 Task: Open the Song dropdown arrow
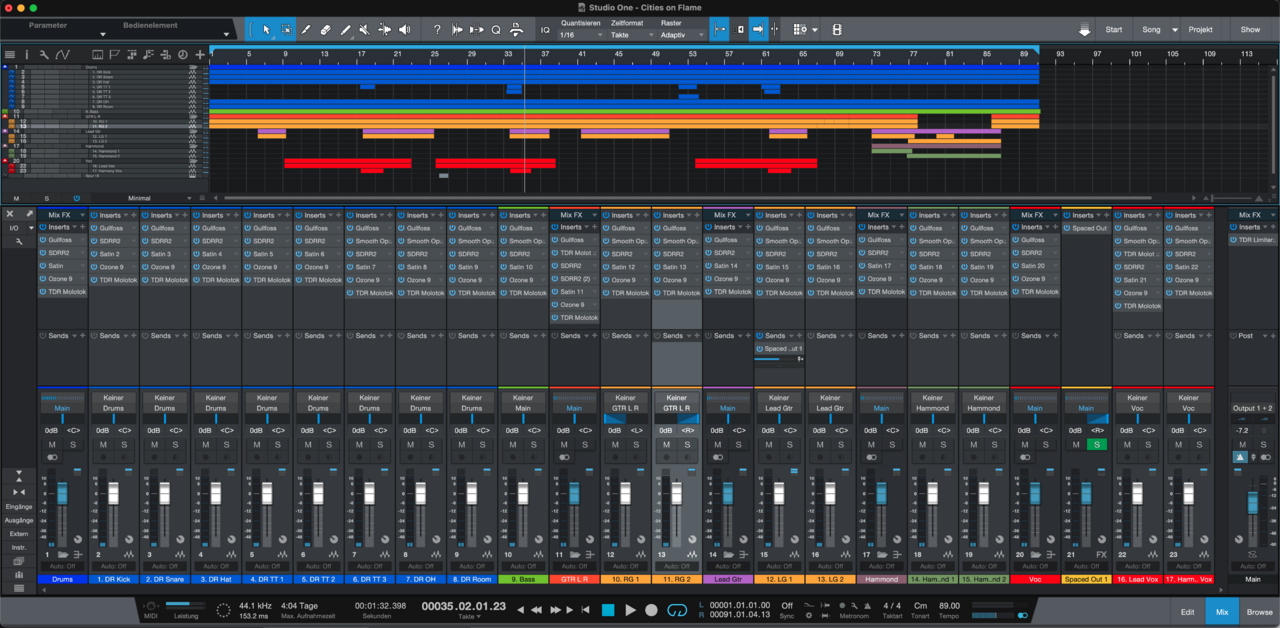1175,30
